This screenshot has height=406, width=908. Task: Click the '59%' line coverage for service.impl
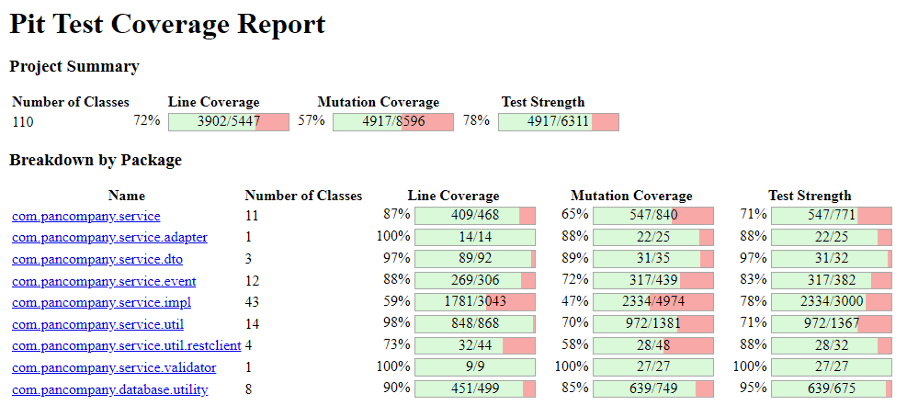(x=397, y=301)
